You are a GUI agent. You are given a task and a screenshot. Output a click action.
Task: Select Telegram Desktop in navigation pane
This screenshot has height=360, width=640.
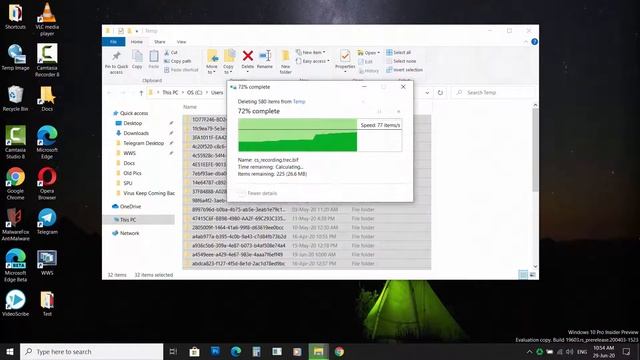point(143,143)
